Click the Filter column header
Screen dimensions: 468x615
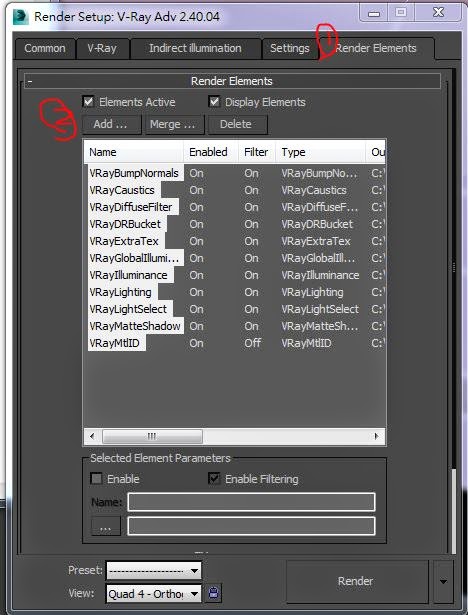click(257, 152)
